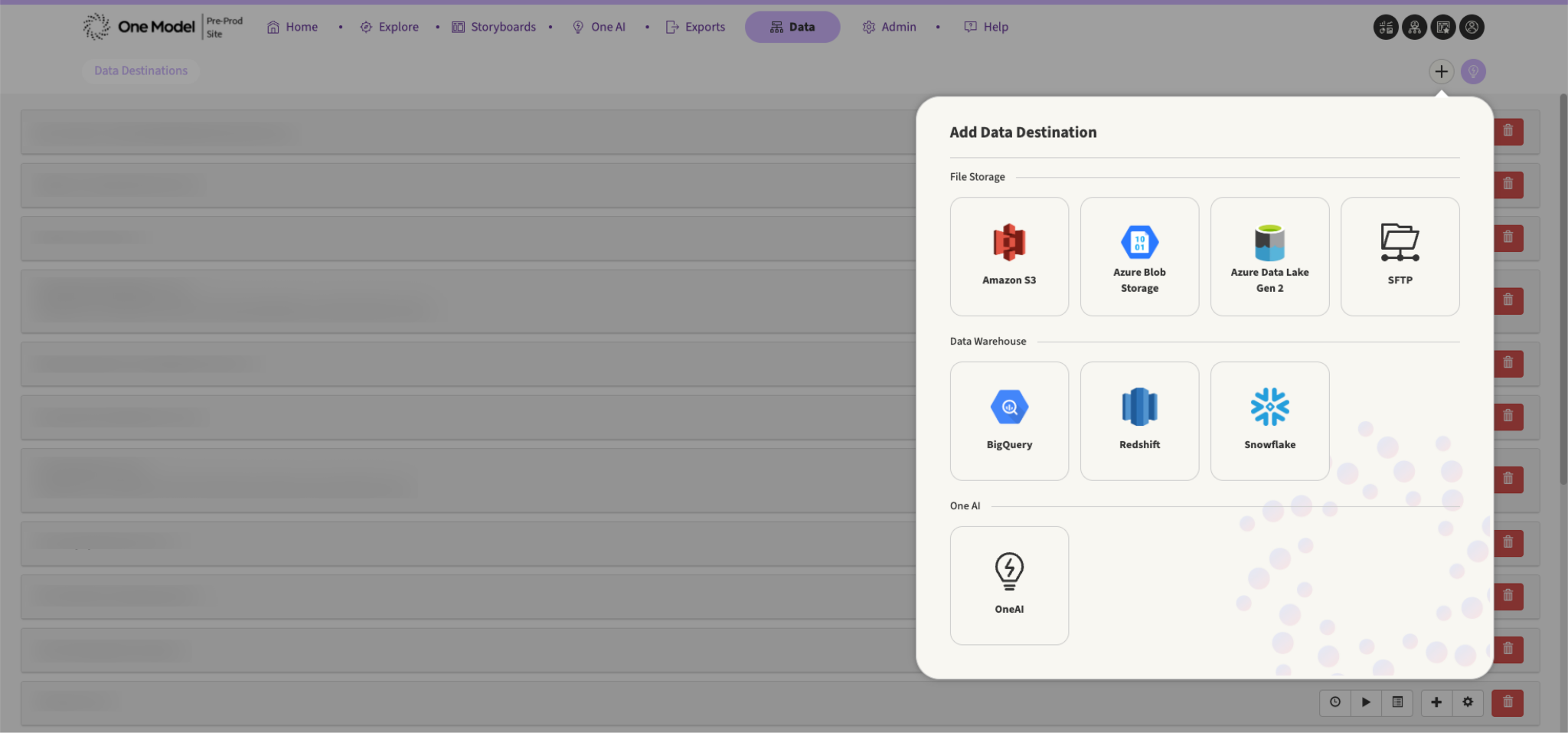Open the One AI top navigation menu
Screen dimensions: 1568x733
click(599, 27)
